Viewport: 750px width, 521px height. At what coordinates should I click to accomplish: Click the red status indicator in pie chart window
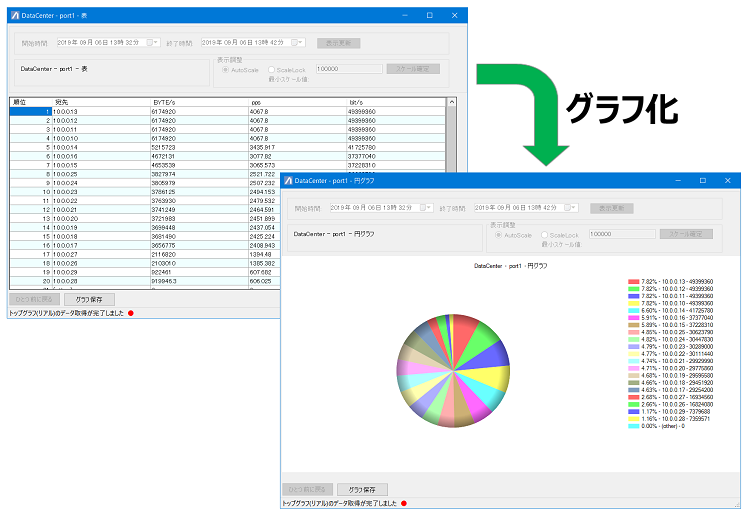click(404, 503)
